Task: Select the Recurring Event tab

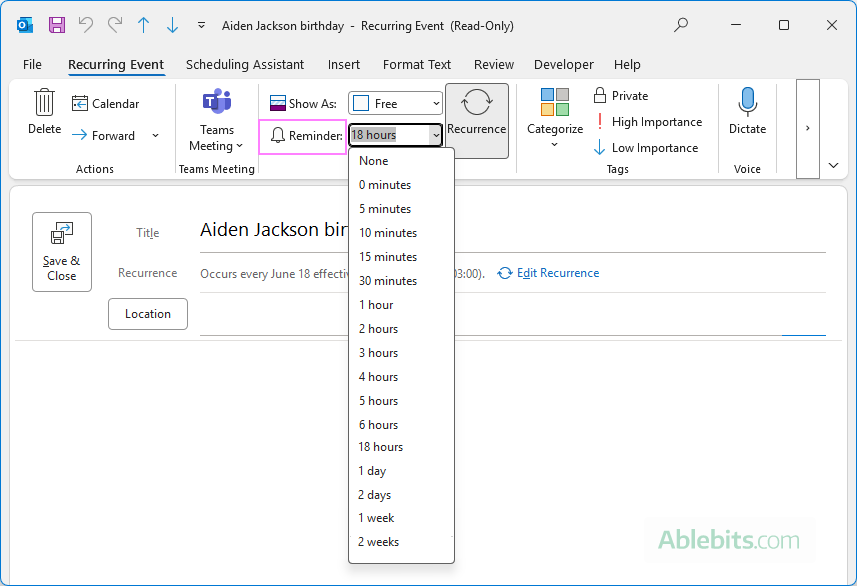Action: coord(116,65)
